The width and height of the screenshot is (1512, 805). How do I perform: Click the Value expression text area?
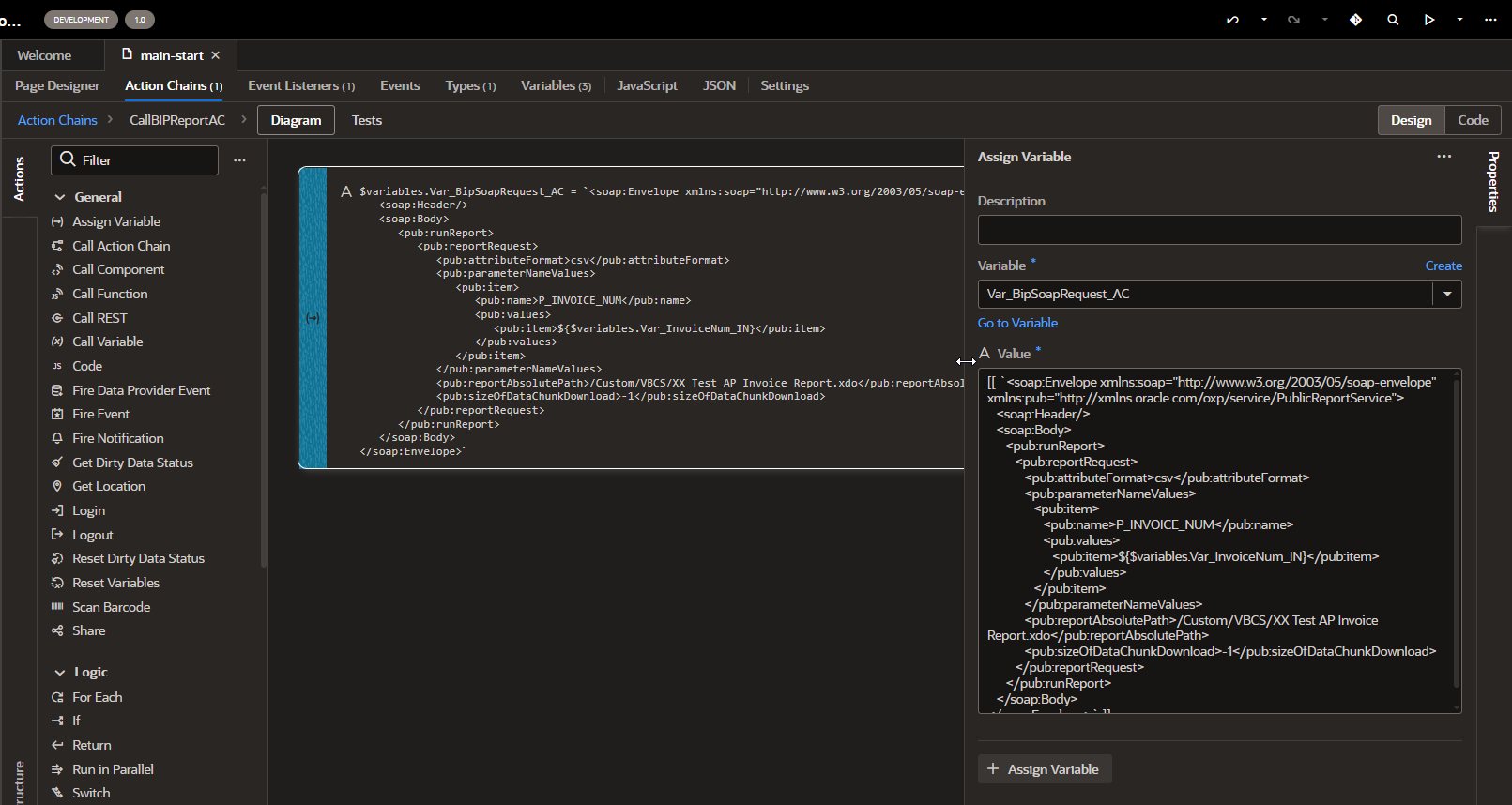tap(1219, 540)
